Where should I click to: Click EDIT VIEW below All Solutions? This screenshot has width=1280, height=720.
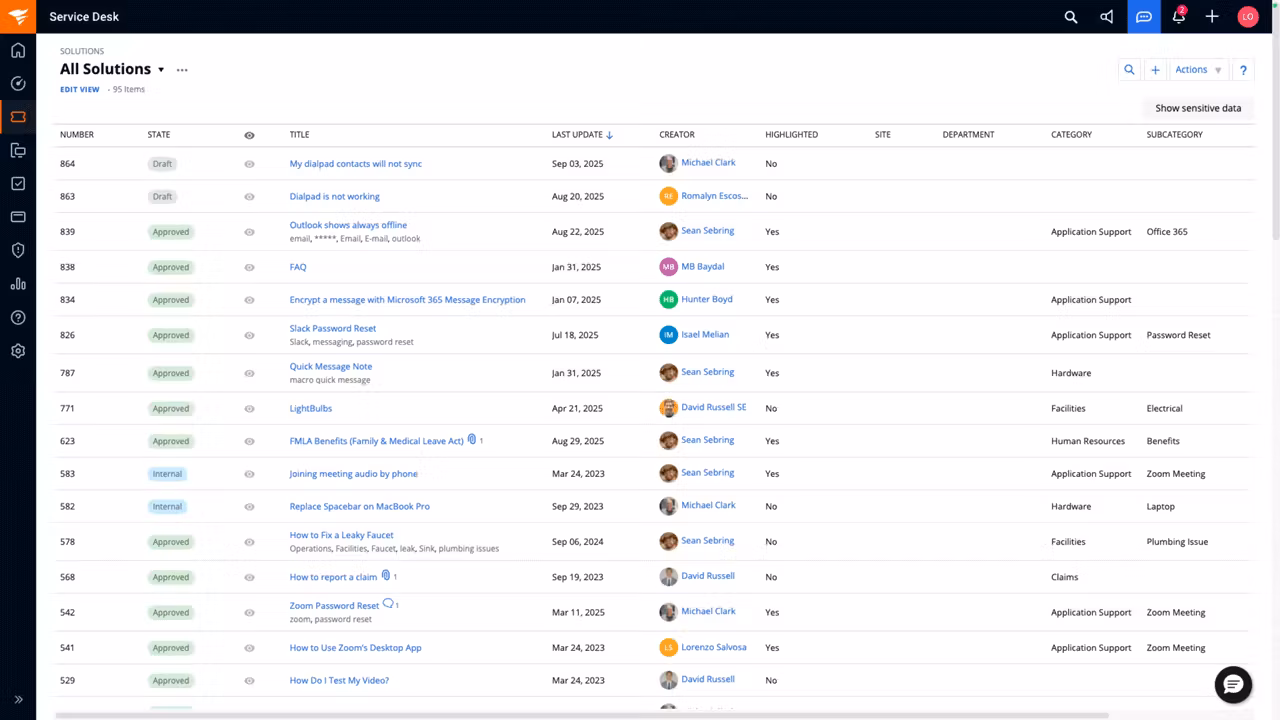coord(79,89)
